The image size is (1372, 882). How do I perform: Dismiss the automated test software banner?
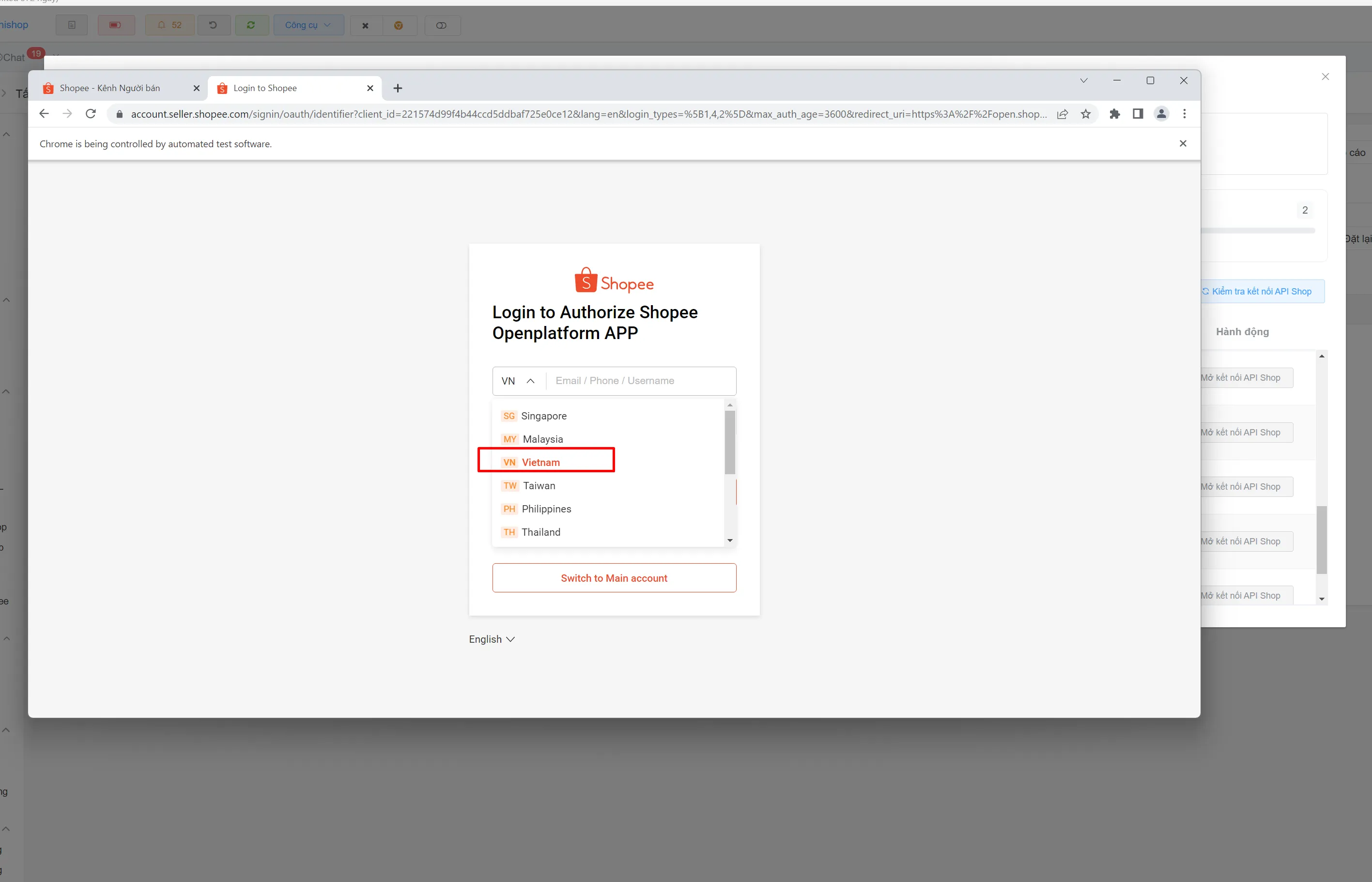(1183, 143)
